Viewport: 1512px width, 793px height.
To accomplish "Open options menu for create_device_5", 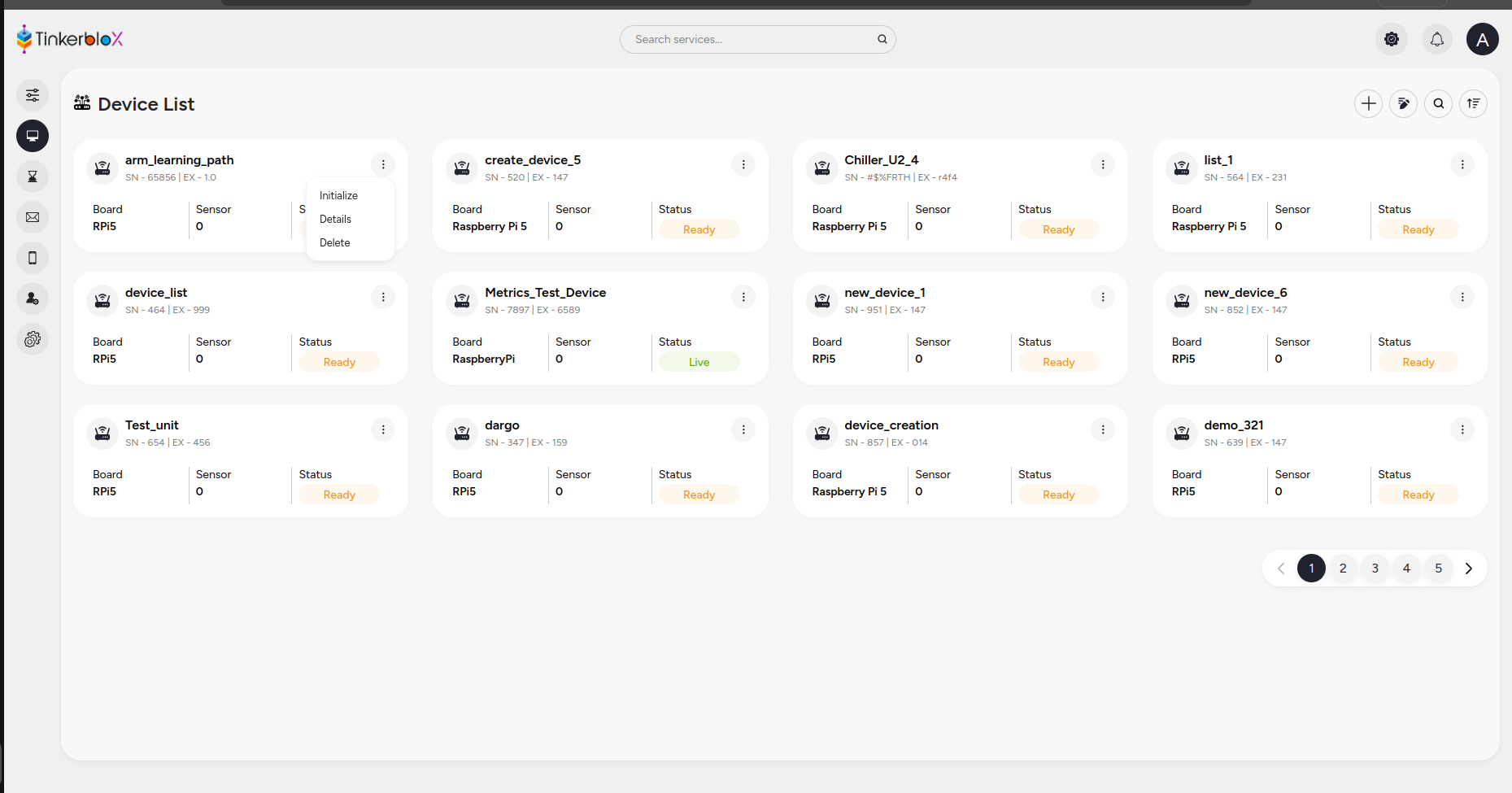I will click(743, 164).
